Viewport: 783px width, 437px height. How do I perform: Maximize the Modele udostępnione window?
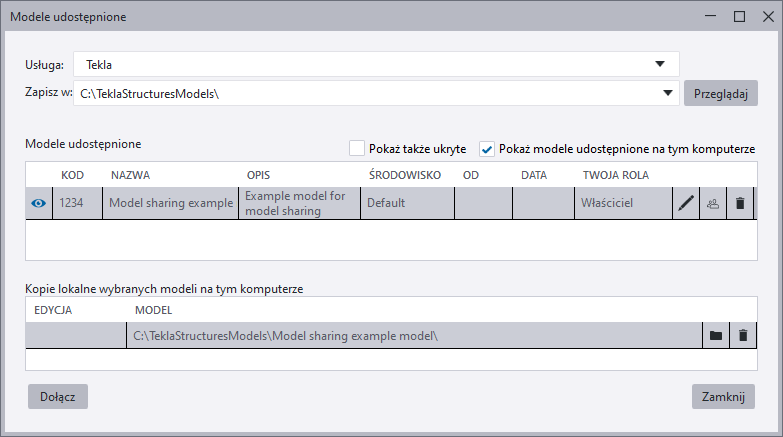[739, 16]
